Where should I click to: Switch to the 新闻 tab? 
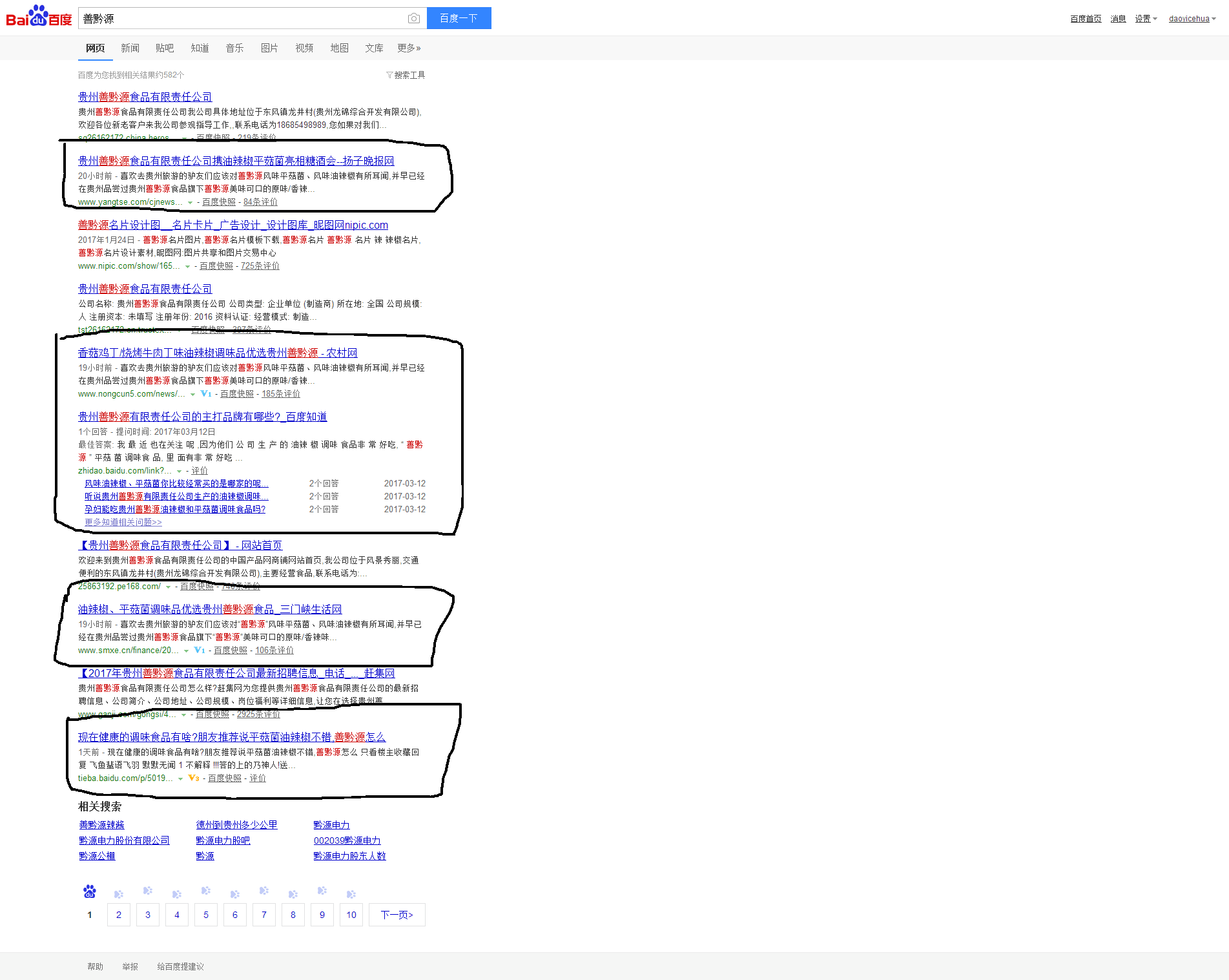[x=130, y=48]
